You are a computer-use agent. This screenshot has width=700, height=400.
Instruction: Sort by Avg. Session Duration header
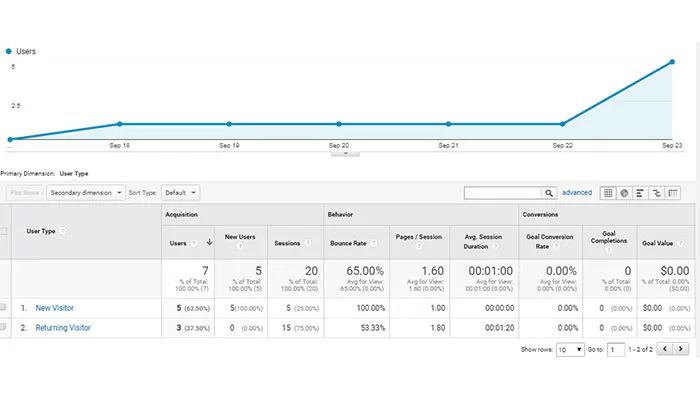pyautogui.click(x=483, y=242)
